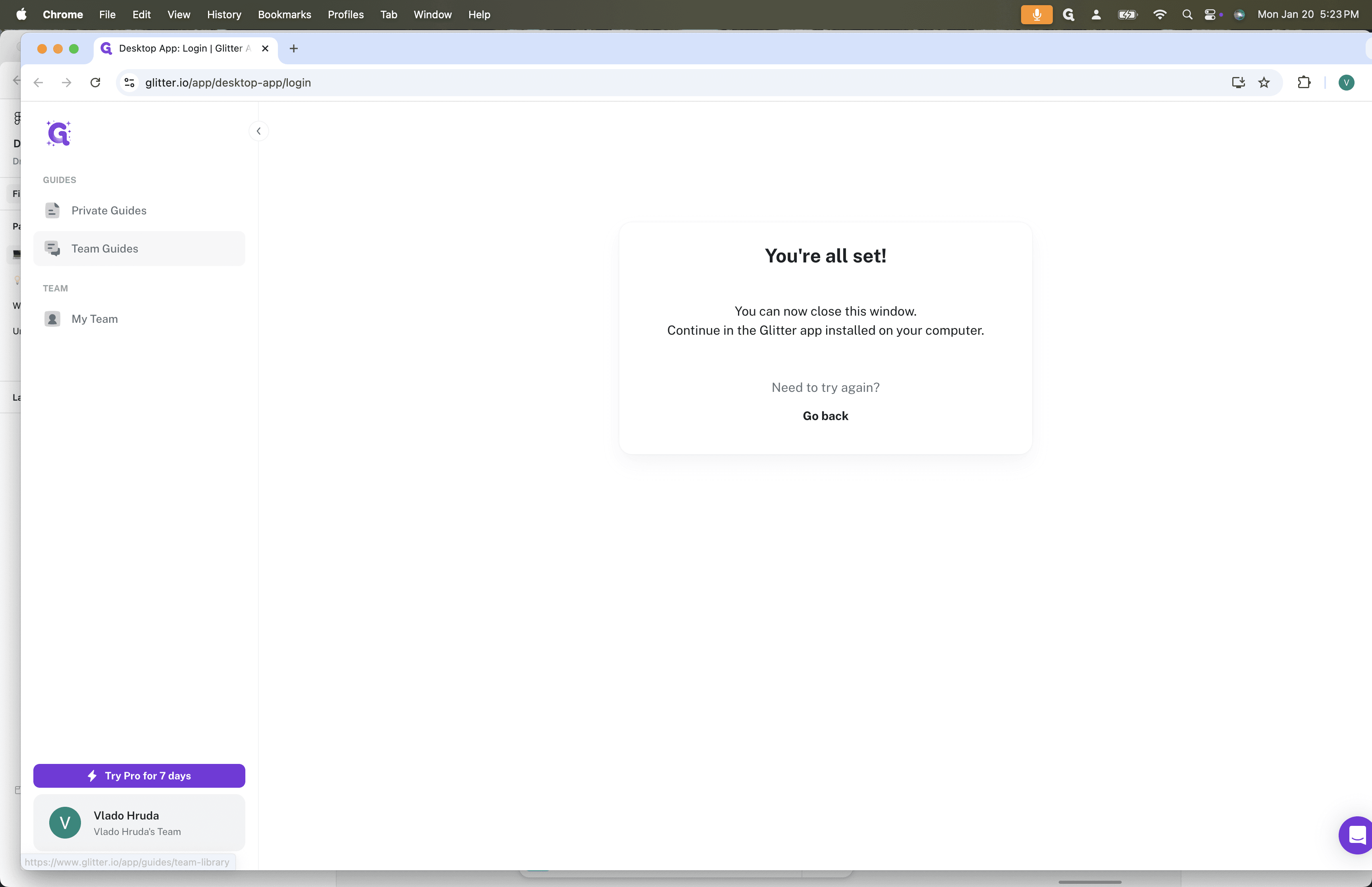The height and width of the screenshot is (887, 1372).
Task: Click the Team Guides chat icon
Action: coord(52,249)
